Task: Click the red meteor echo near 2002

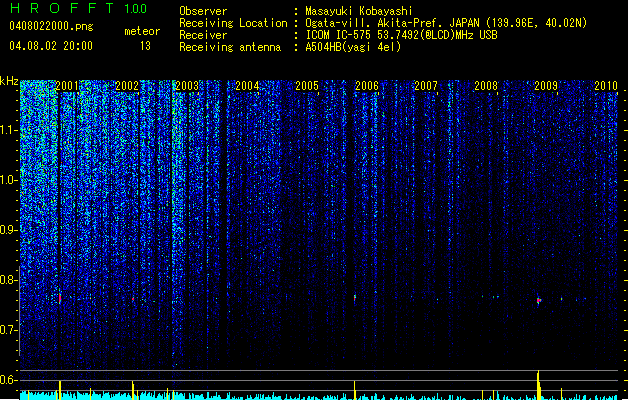Action: click(133, 299)
